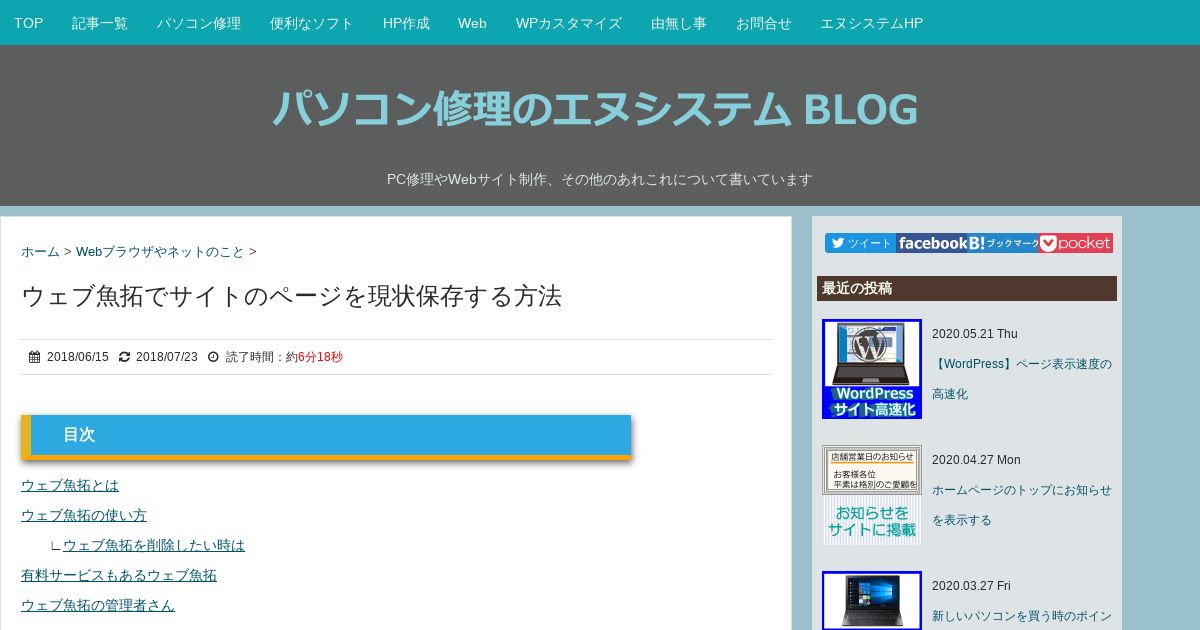Click date 2020.05.21 Thu in sidebar
The width and height of the screenshot is (1200, 630).
coord(975,334)
